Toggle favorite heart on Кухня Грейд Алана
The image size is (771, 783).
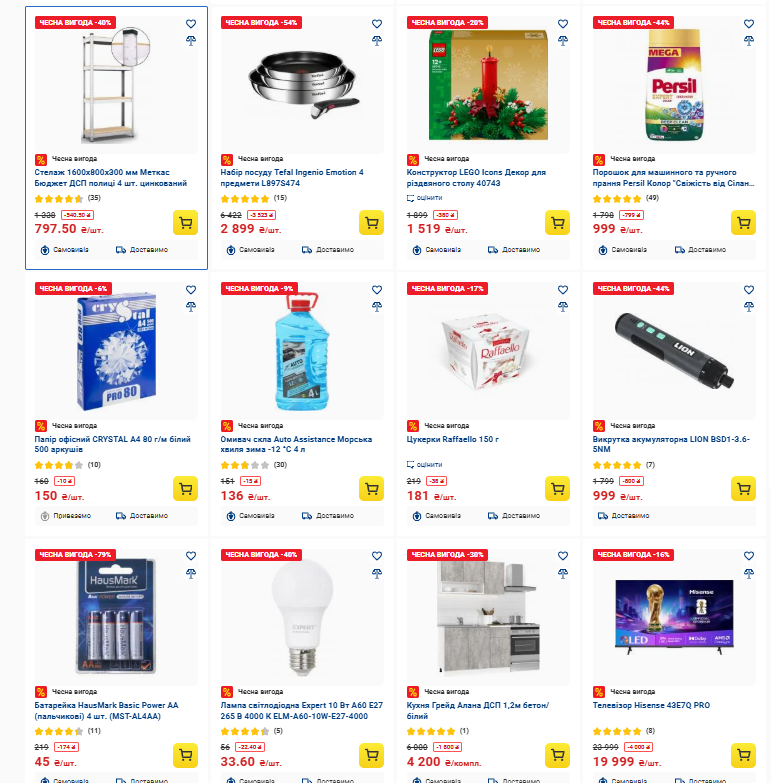click(x=563, y=556)
